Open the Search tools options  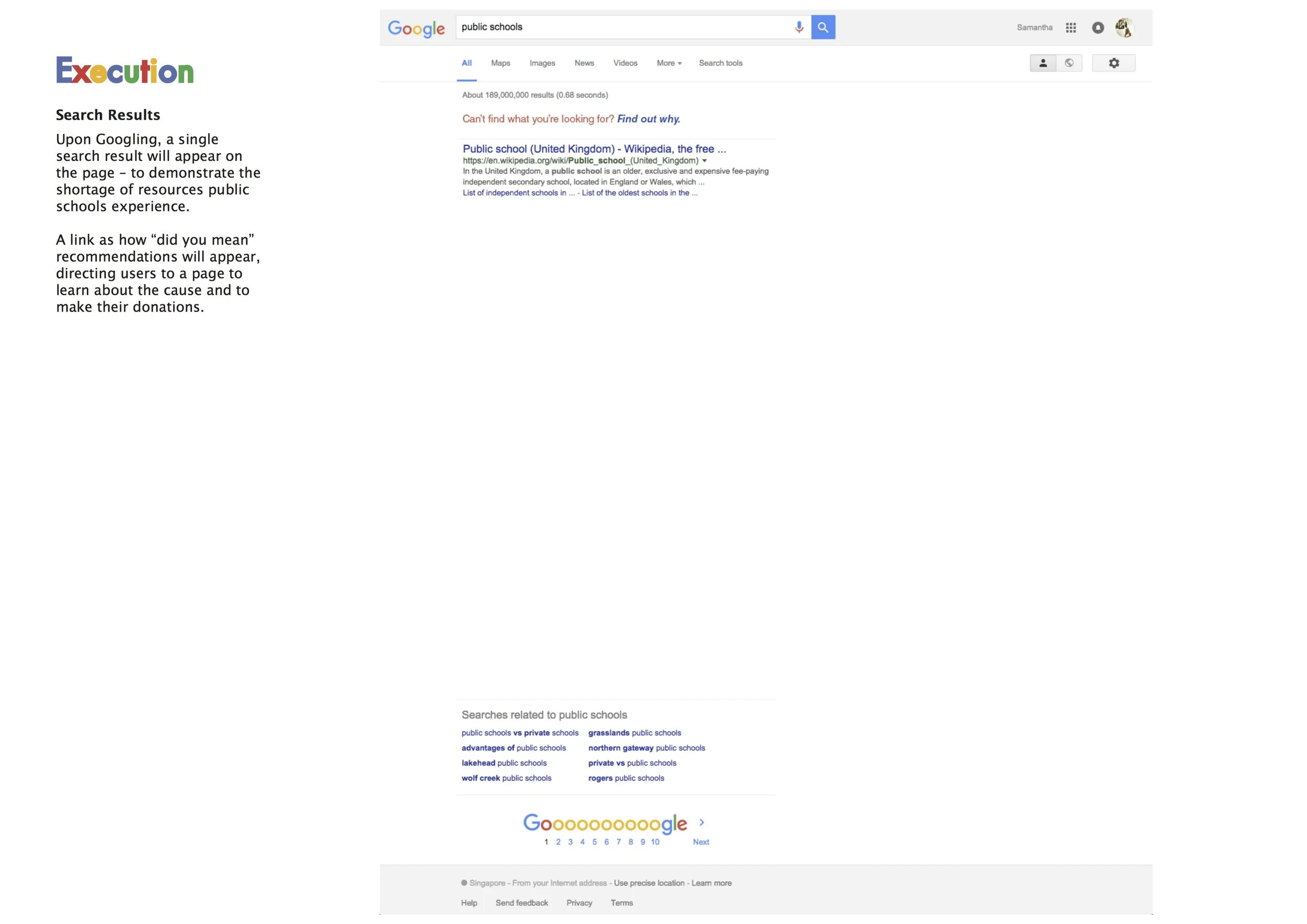(720, 63)
